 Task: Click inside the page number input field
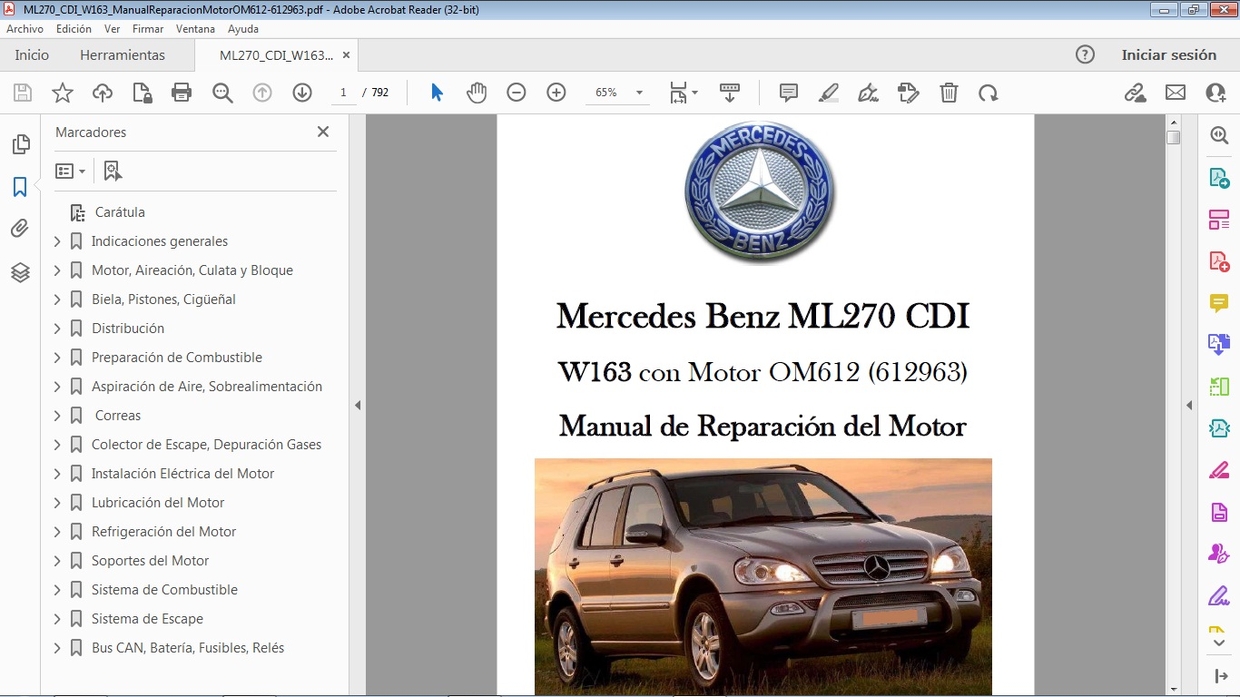point(343,92)
